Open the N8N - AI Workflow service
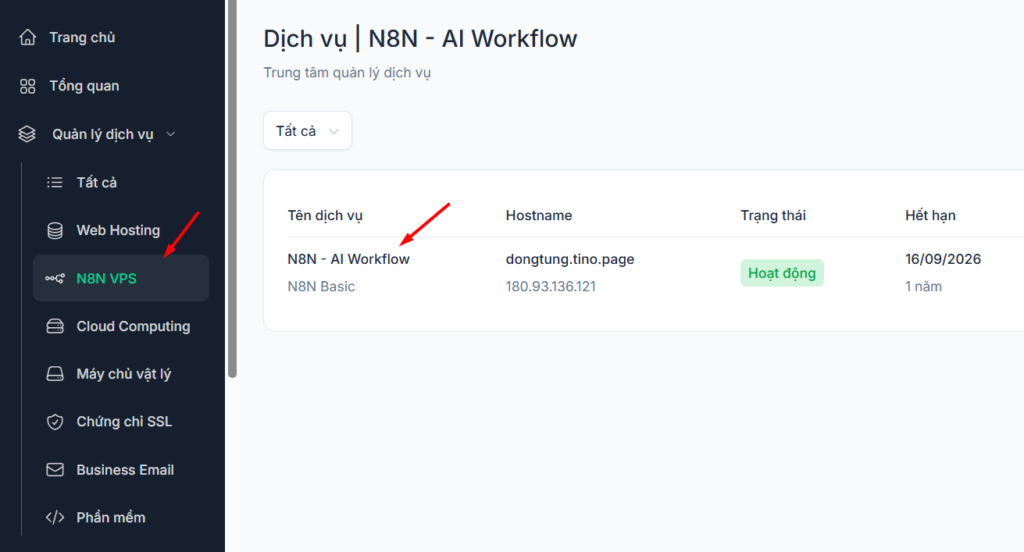Viewport: 1024px width, 552px height. (348, 259)
